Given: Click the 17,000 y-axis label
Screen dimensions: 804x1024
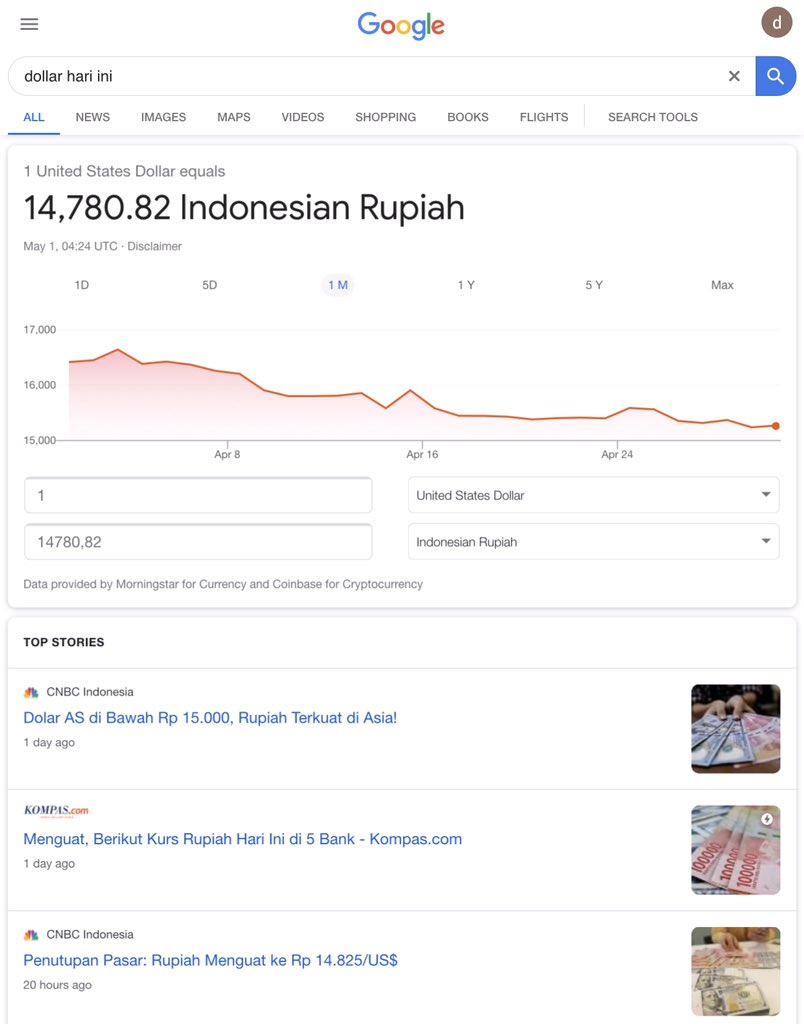Looking at the screenshot, I should pos(40,330).
